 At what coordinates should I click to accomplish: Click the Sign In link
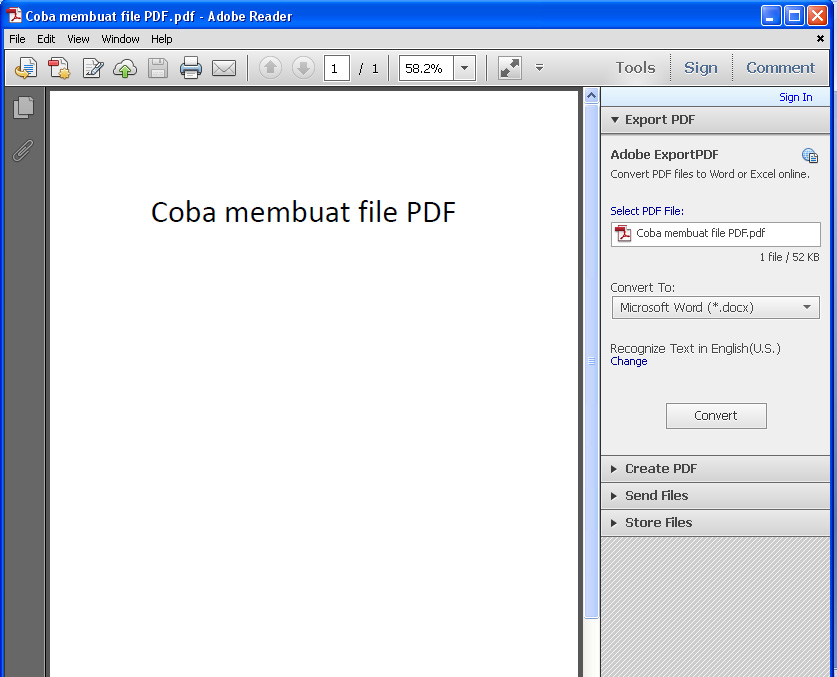point(795,97)
